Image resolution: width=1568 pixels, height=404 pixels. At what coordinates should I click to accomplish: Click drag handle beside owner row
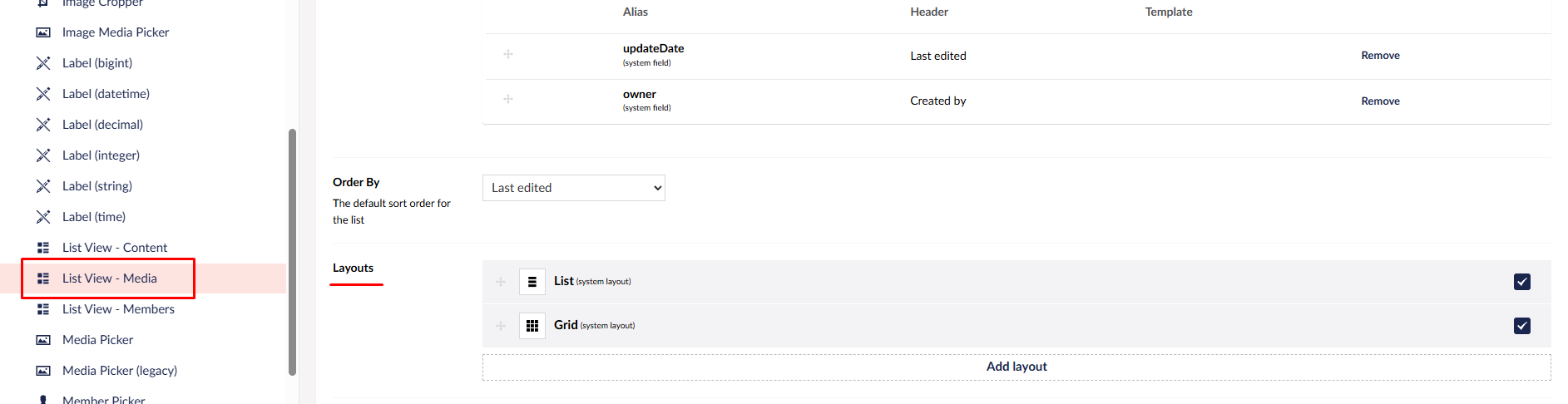tap(508, 99)
